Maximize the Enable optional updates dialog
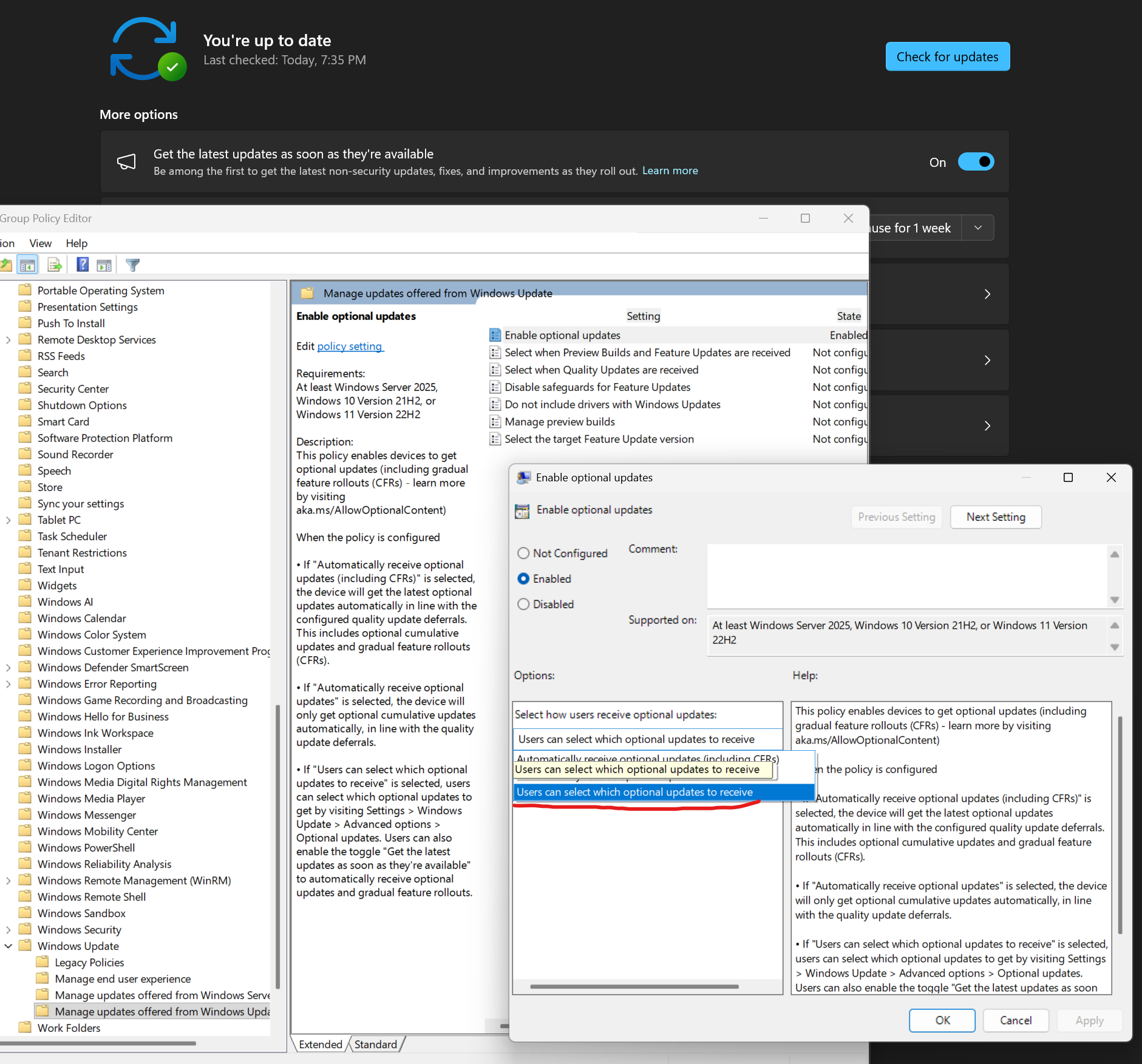1142x1064 pixels. 1068,478
